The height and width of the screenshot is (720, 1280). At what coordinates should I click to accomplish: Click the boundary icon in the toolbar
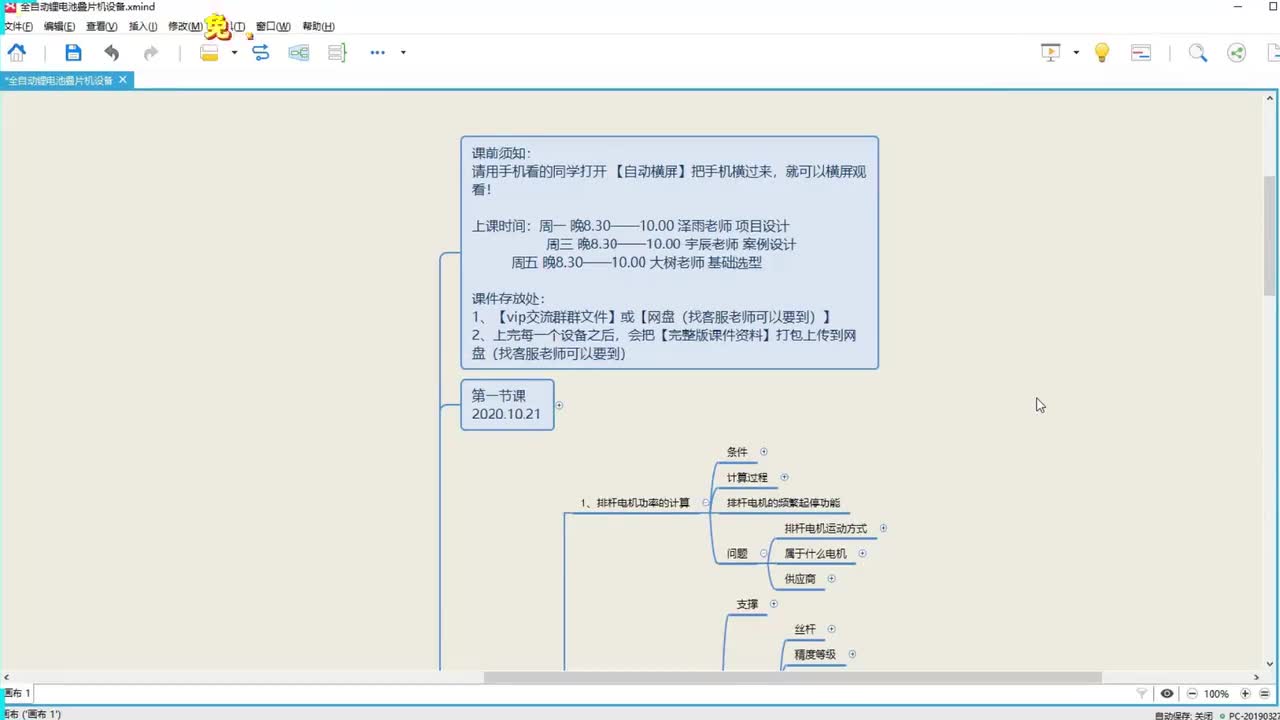point(299,53)
